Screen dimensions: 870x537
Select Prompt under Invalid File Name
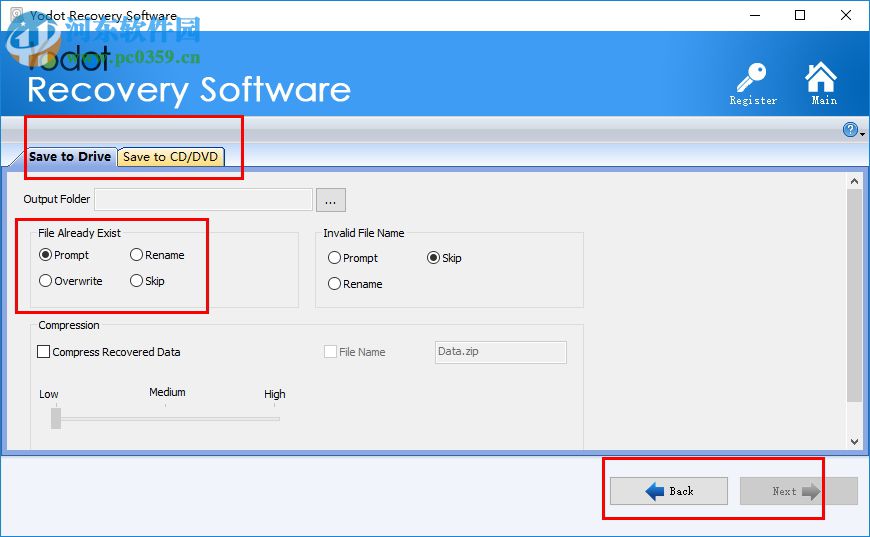(353, 258)
